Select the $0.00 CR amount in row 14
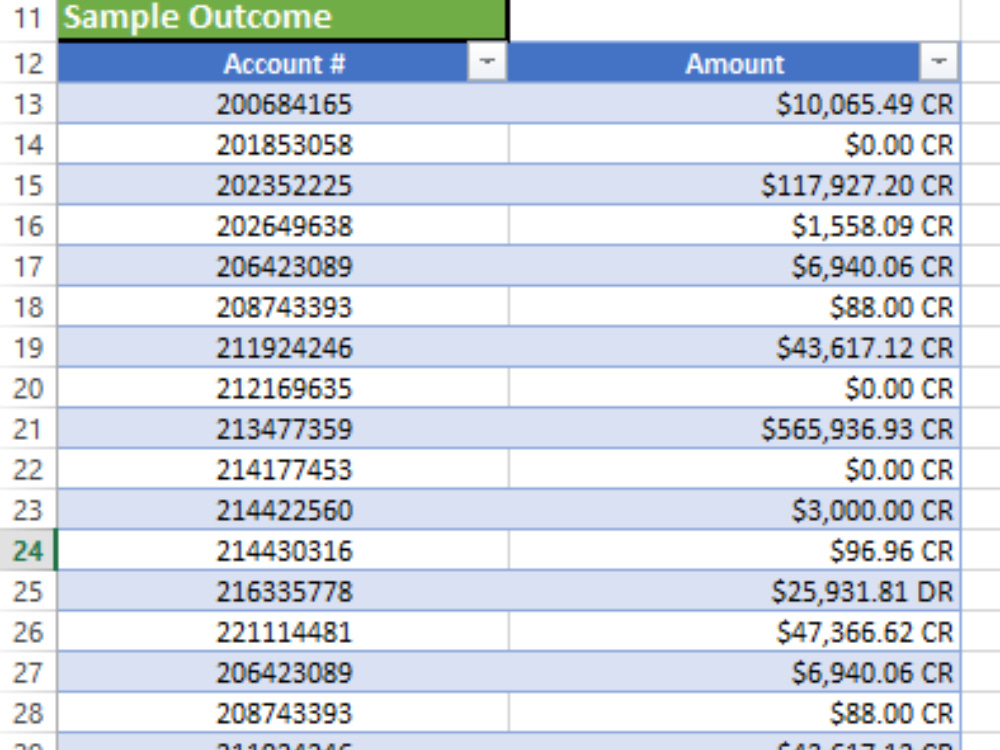Viewport: 1000px width, 750px height. (x=734, y=145)
